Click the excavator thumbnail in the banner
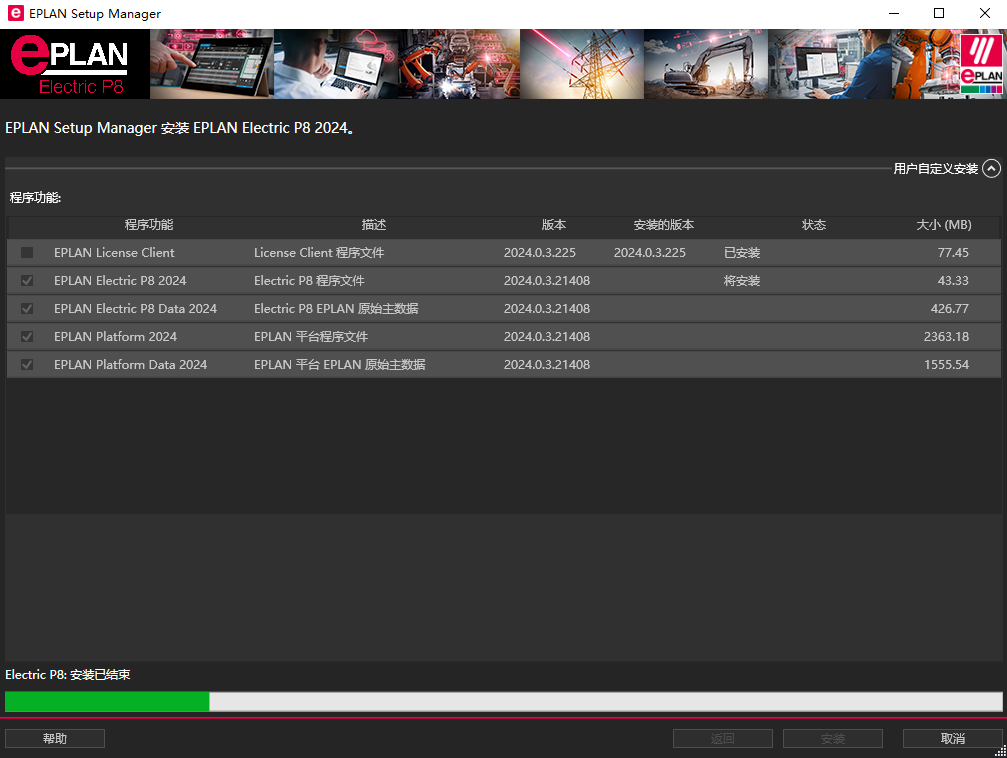 [705, 64]
